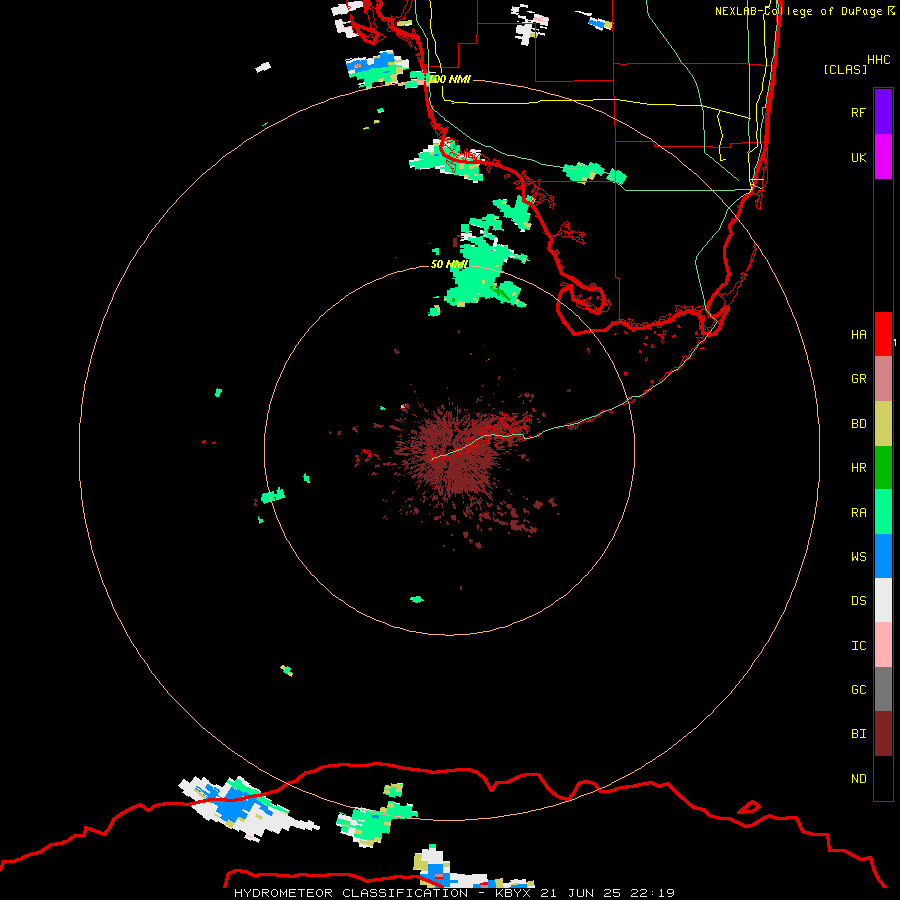Pick the HR dark green legend swatch
Viewport: 900px width, 900px height.
pyautogui.click(x=883, y=468)
